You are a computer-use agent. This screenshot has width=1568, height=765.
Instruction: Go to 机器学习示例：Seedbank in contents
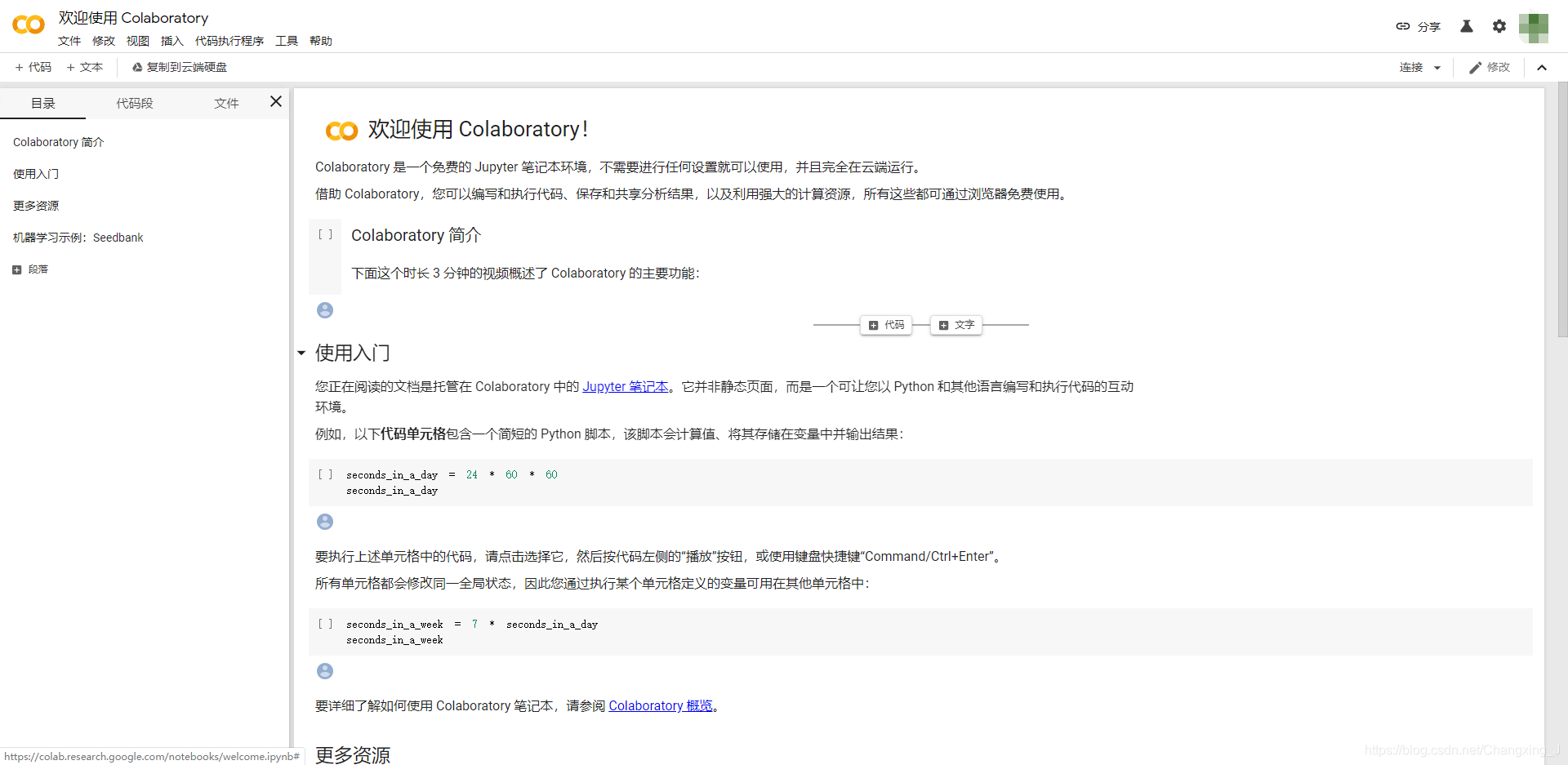coord(78,238)
